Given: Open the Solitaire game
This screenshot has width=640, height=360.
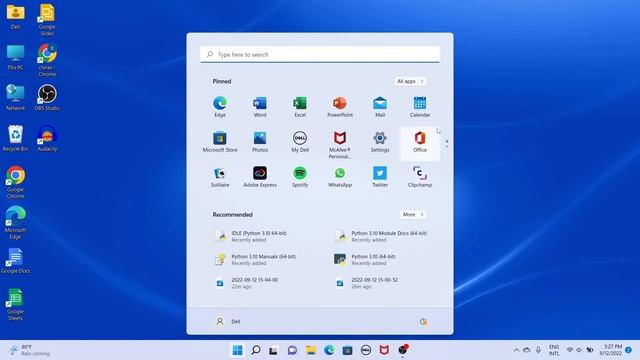Looking at the screenshot, I should click(x=220, y=177).
